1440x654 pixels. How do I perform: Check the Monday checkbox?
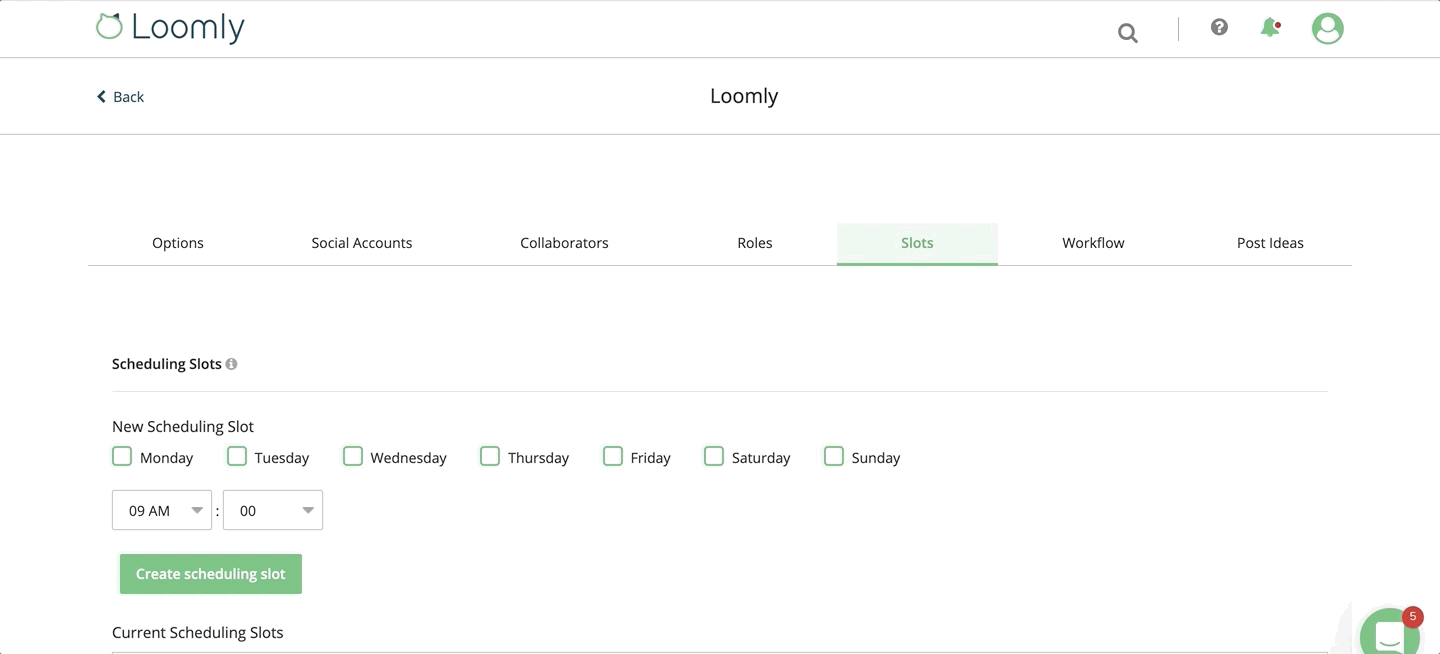pos(122,455)
